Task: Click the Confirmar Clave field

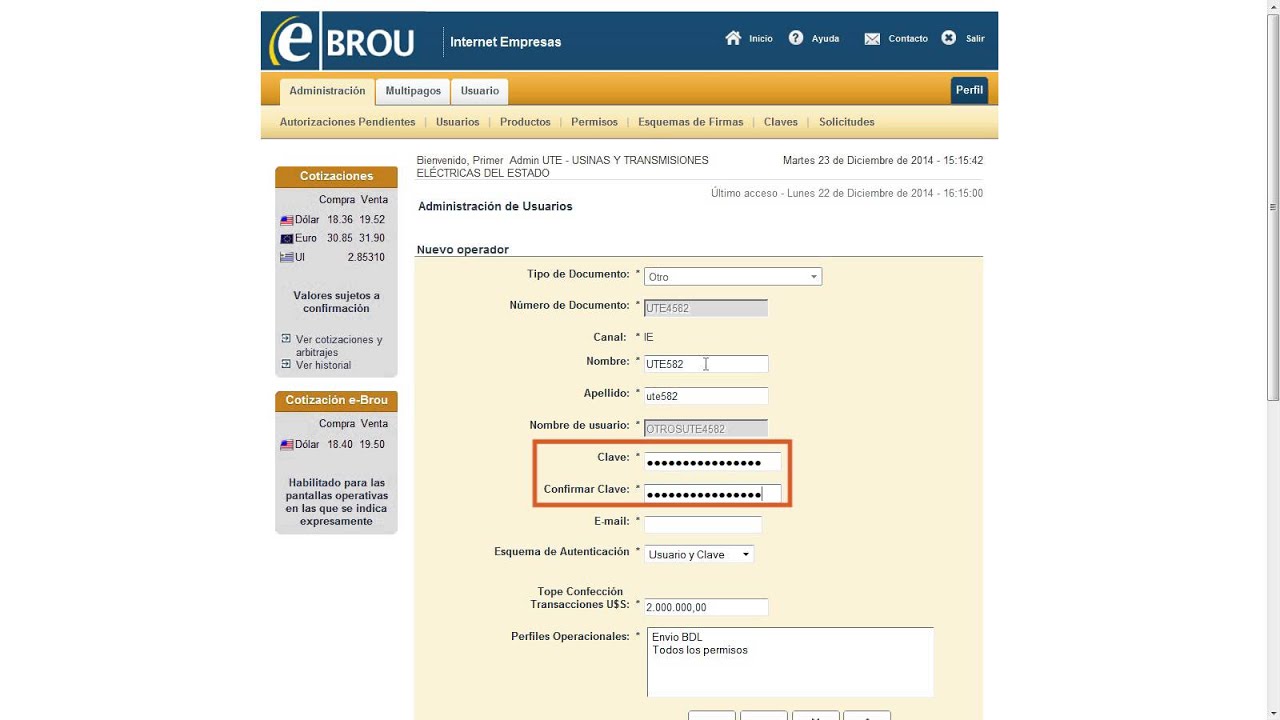Action: 712,494
